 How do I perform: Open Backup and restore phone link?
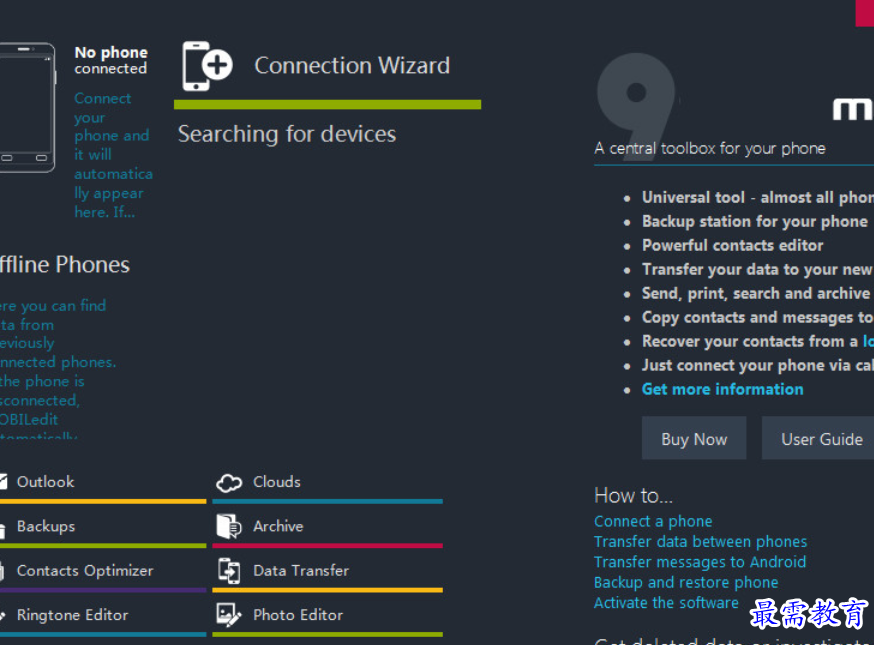686,582
